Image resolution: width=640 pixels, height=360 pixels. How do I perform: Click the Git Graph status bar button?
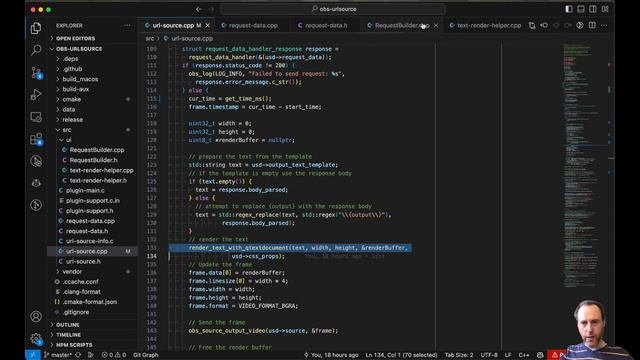146,355
